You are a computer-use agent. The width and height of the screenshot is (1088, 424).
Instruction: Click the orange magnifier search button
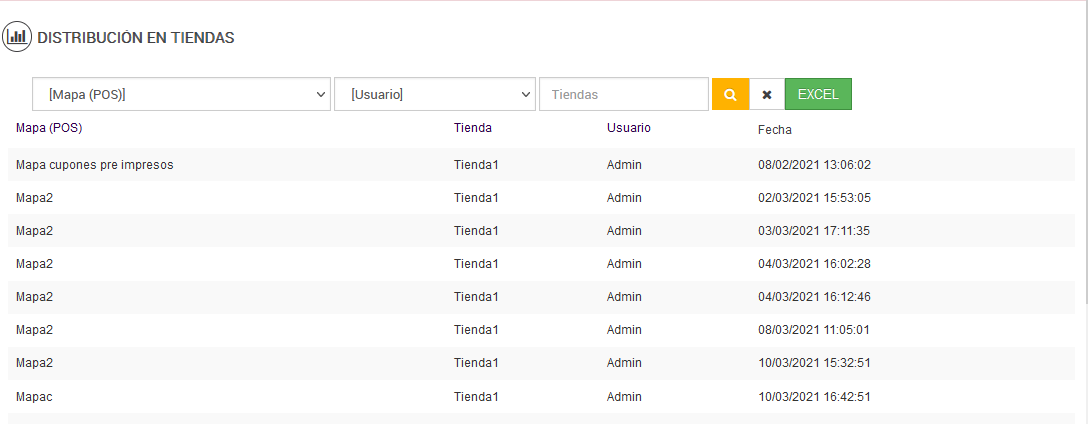[x=730, y=95]
